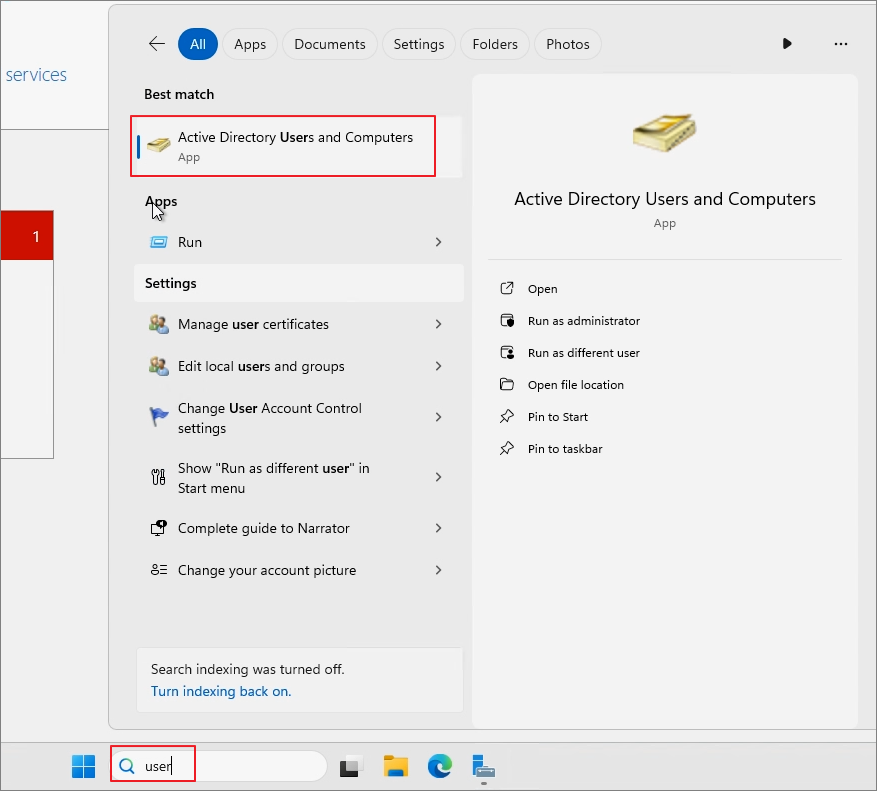877x791 pixels.
Task: Open Complete guide to Narrator
Action: 299,529
